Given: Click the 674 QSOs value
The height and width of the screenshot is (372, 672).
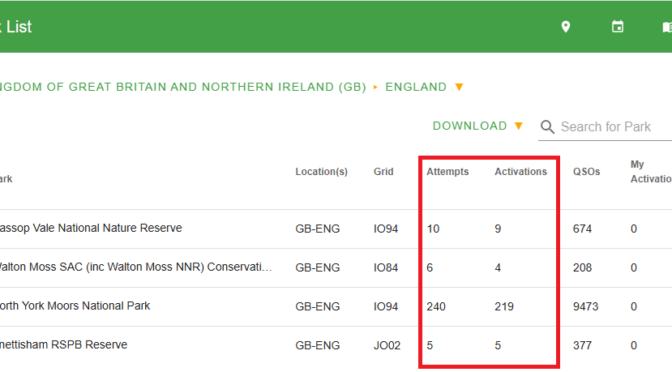Looking at the screenshot, I should click(582, 229).
